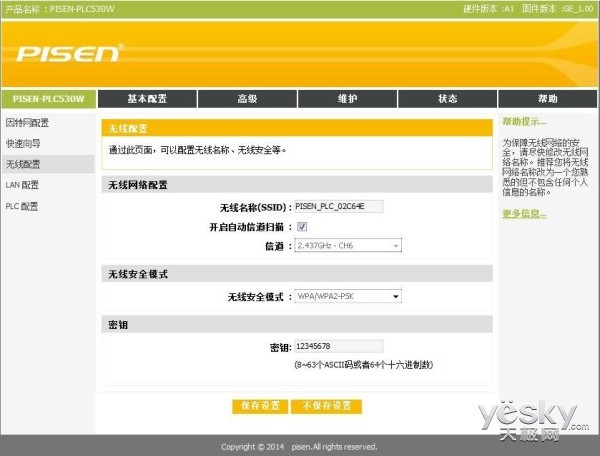Switch to the 状态 tab
Viewport: 600px width, 456px height.
(x=448, y=99)
